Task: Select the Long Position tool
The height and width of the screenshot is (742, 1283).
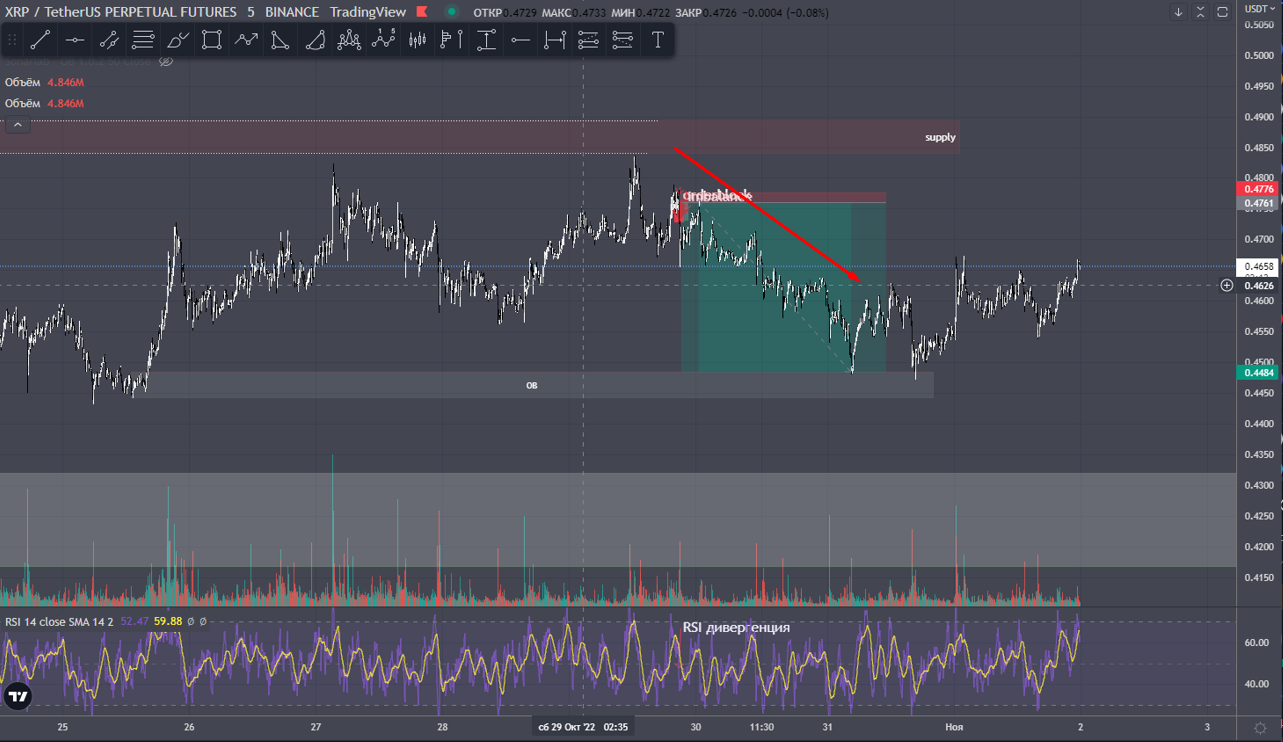Action: (589, 40)
